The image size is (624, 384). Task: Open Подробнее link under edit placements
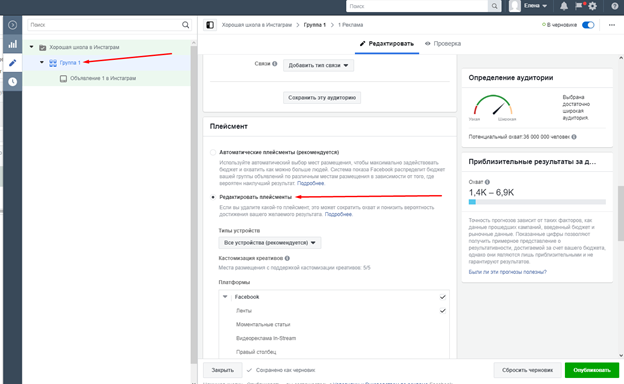pos(338,214)
